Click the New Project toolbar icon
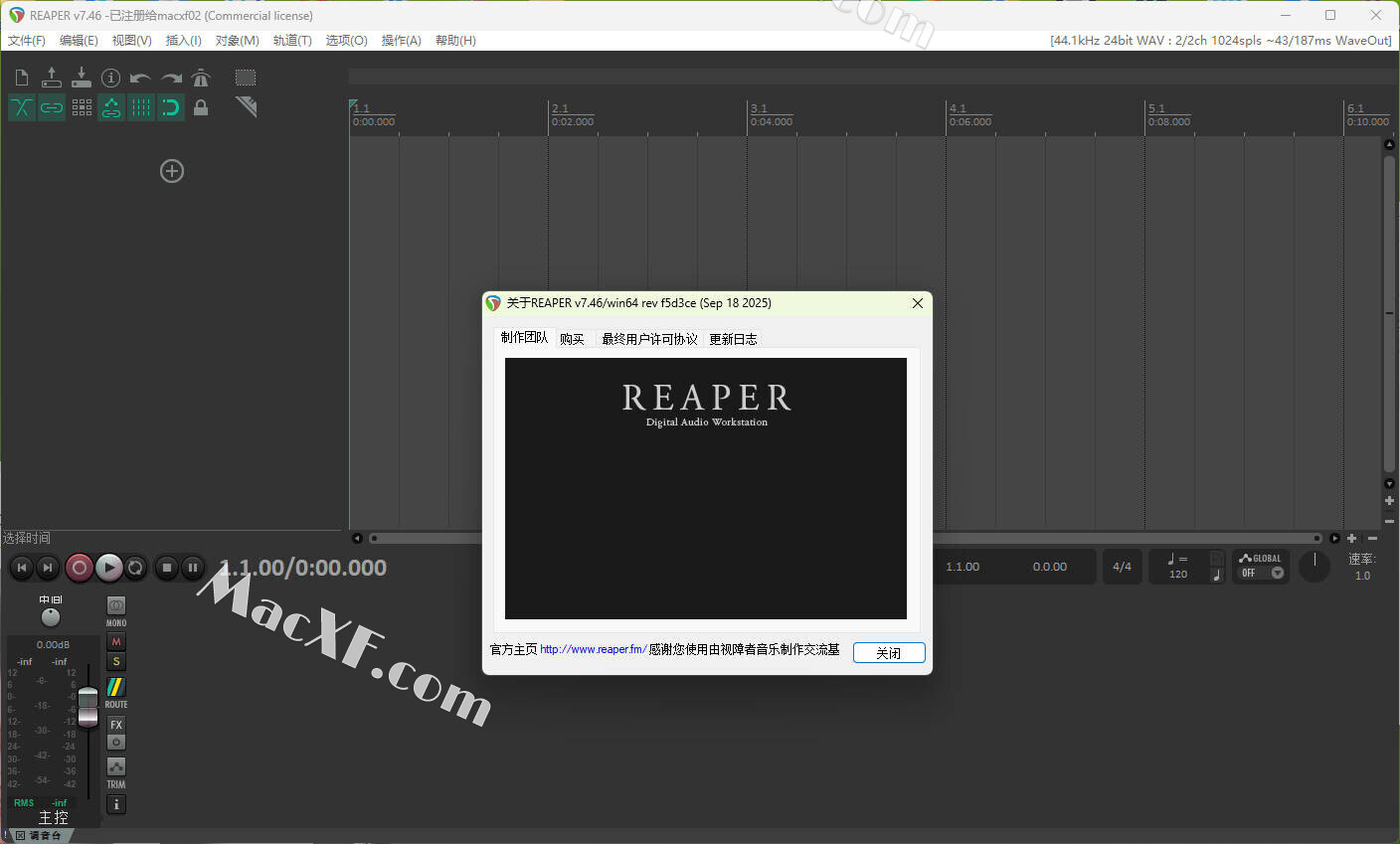Image resolution: width=1400 pixels, height=844 pixels. pos(22,78)
